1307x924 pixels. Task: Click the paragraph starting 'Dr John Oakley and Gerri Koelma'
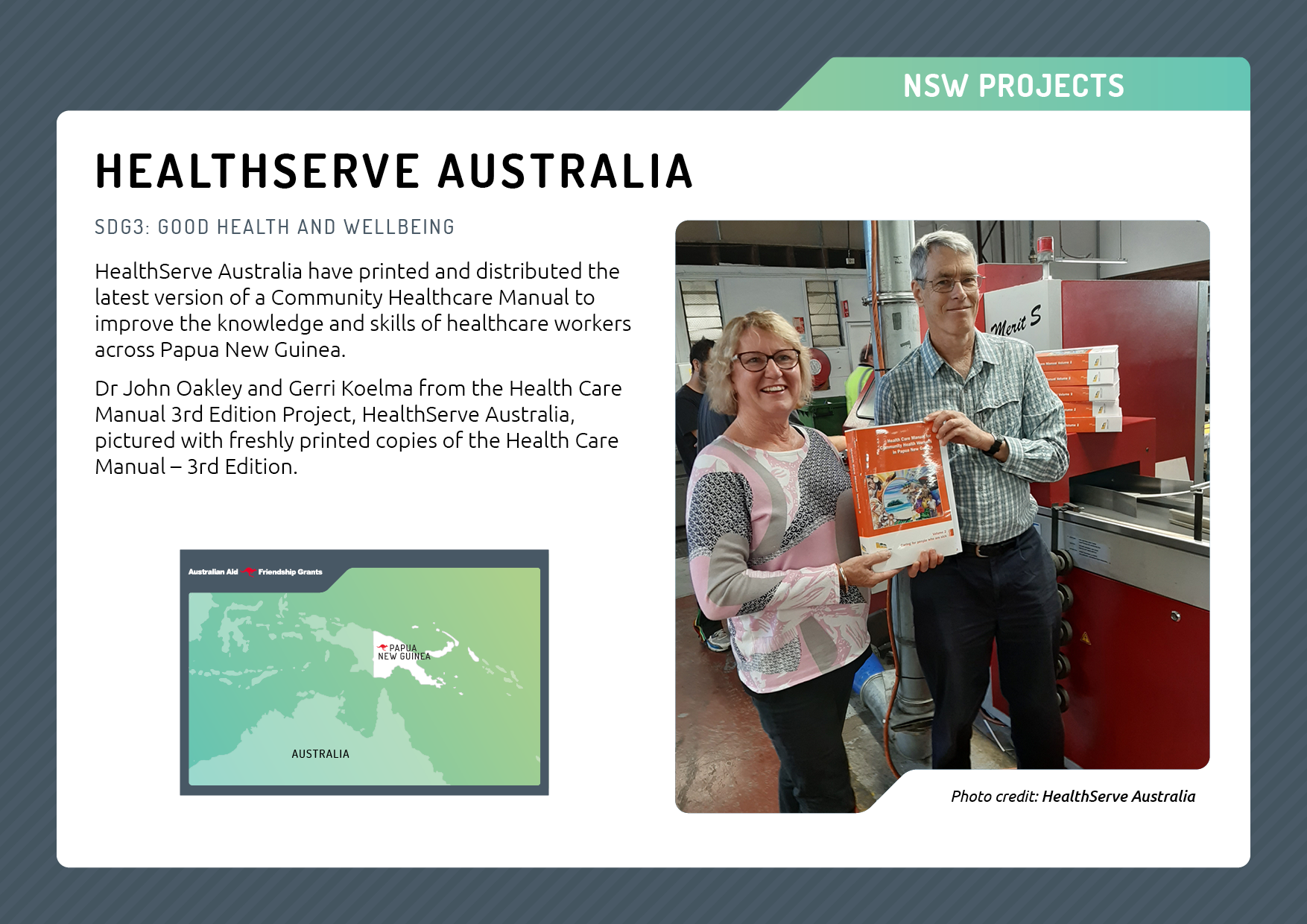[358, 427]
